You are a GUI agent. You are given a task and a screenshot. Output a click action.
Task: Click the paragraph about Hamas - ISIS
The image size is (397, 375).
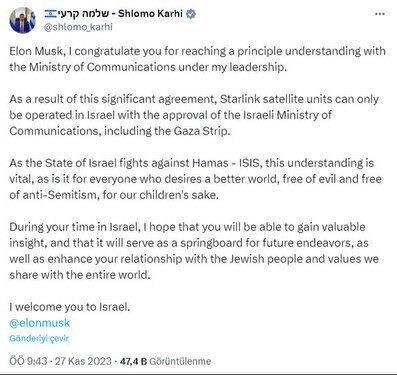coord(196,179)
